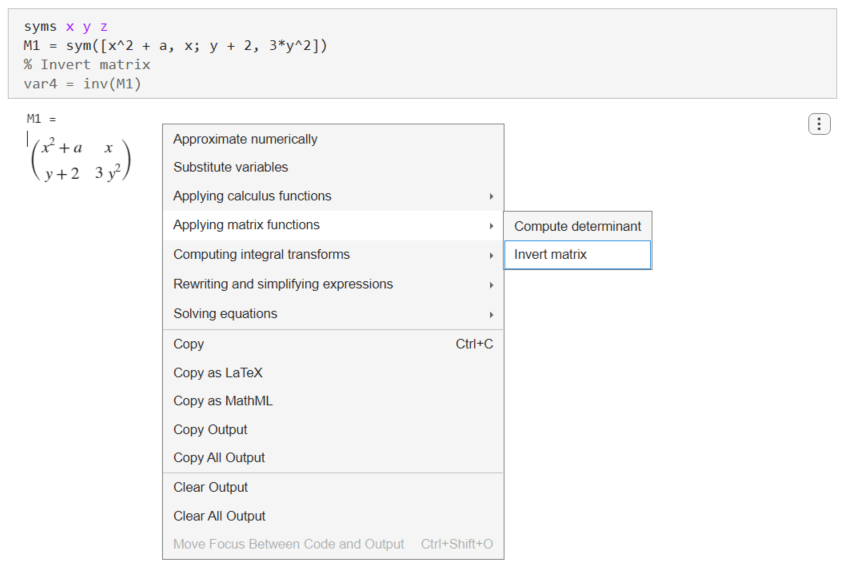The width and height of the screenshot is (847, 569).
Task: Pick Copy as MathML option
Action: click(x=222, y=401)
